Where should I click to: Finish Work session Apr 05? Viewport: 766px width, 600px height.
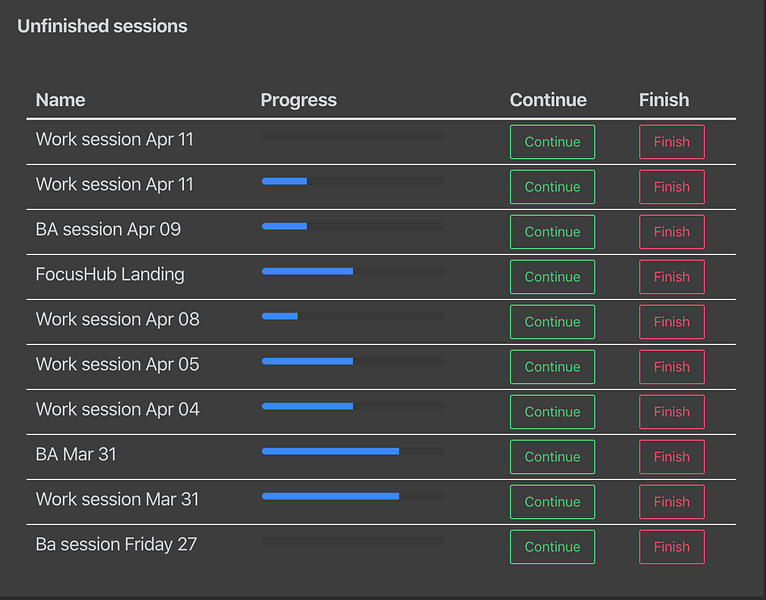[x=672, y=366]
